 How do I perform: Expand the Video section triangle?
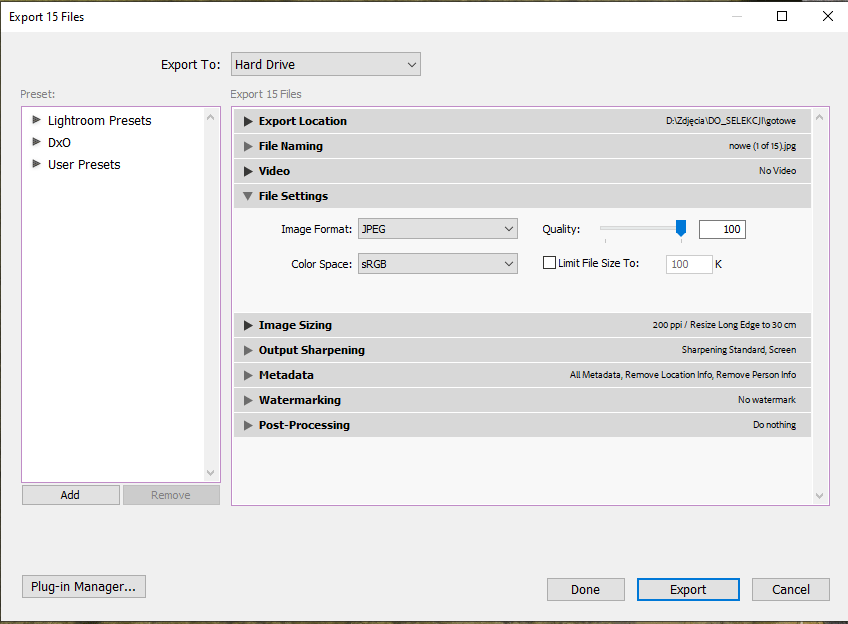point(249,171)
